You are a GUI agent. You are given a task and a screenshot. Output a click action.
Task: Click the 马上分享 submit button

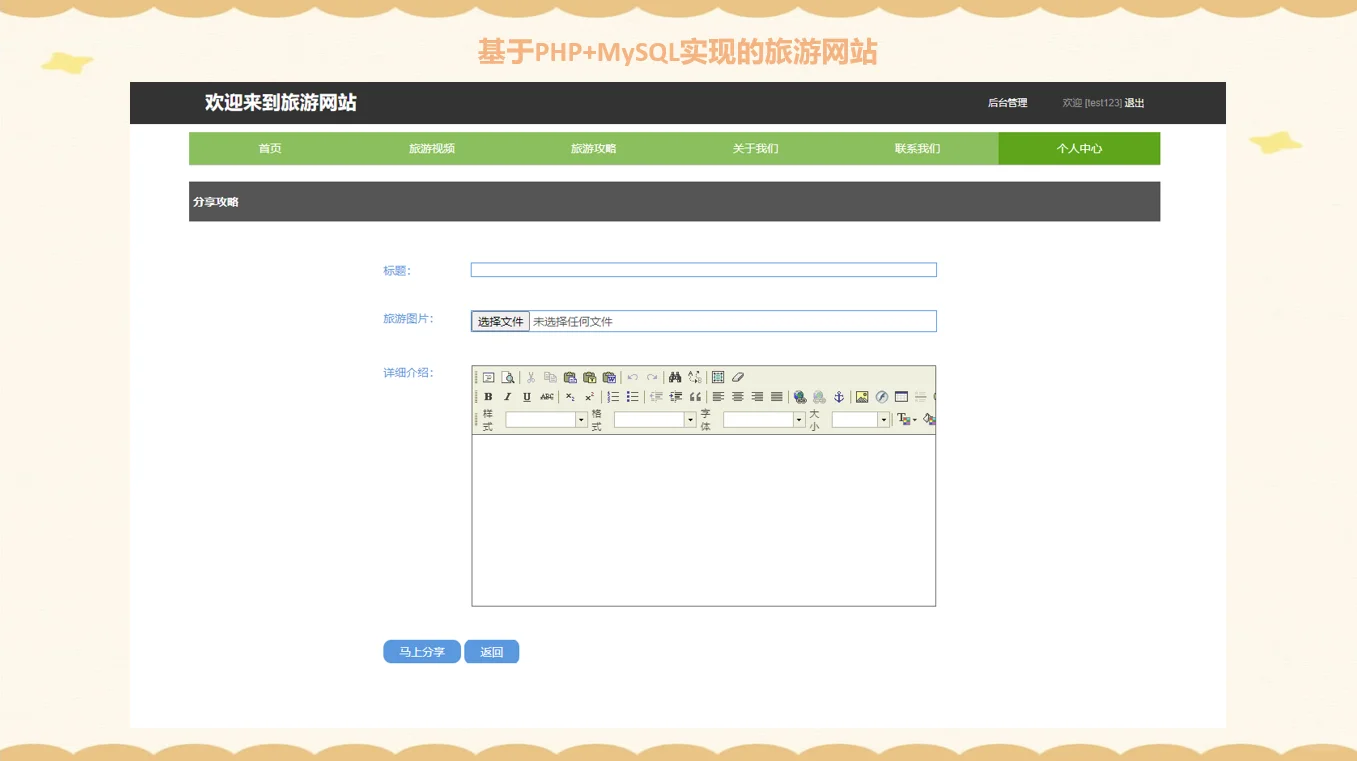coord(421,651)
